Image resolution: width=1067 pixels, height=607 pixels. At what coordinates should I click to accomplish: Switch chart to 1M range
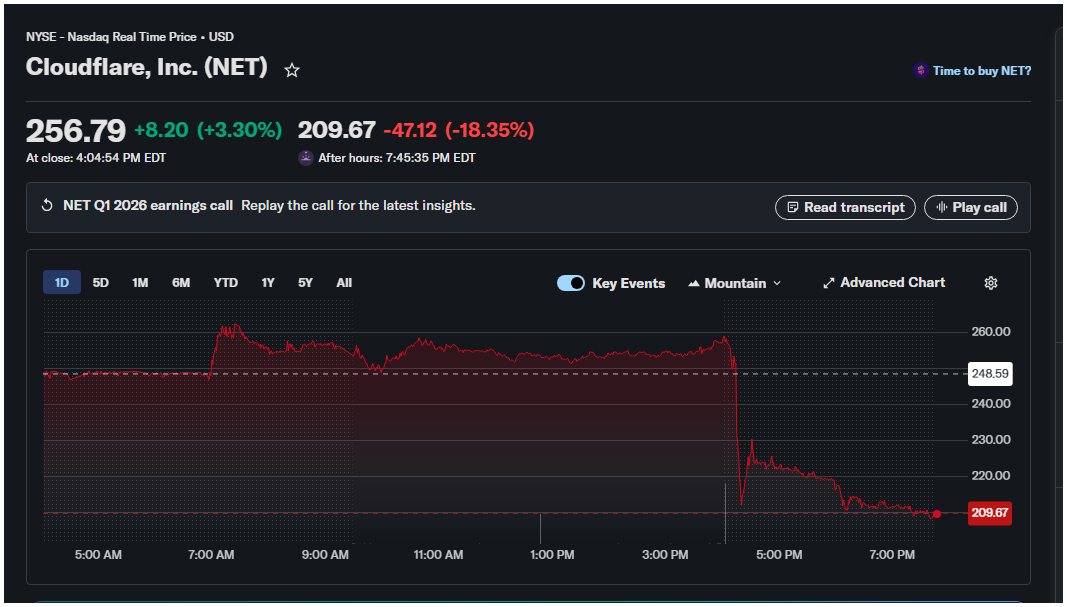click(x=140, y=282)
